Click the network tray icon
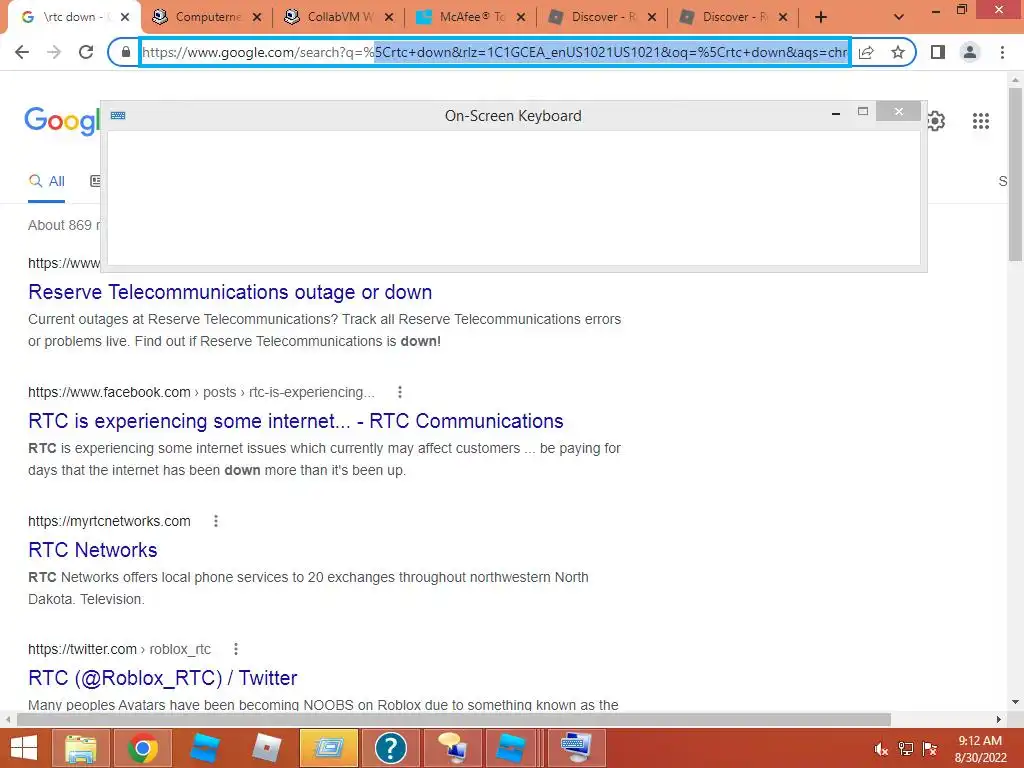Screen dimensions: 1024x768 pos(906,749)
